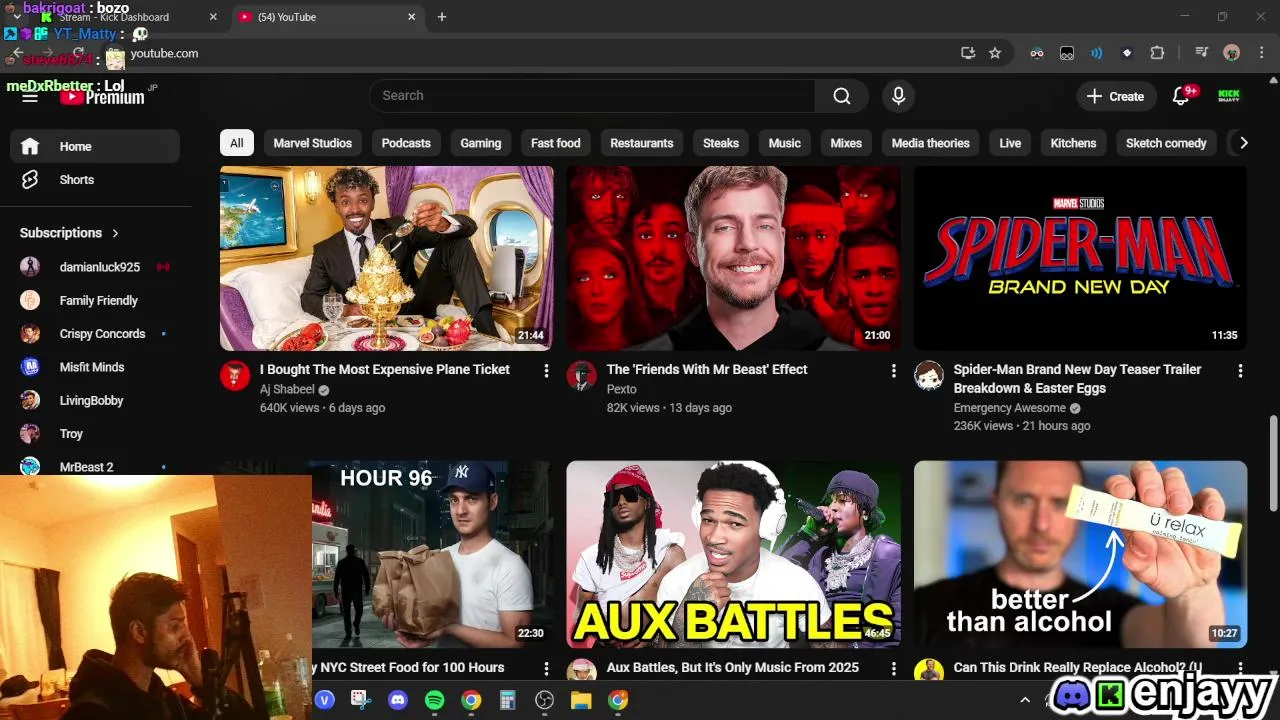Screen dimensions: 1280x720
Task: Bookmark this page with the star icon
Action: [995, 53]
